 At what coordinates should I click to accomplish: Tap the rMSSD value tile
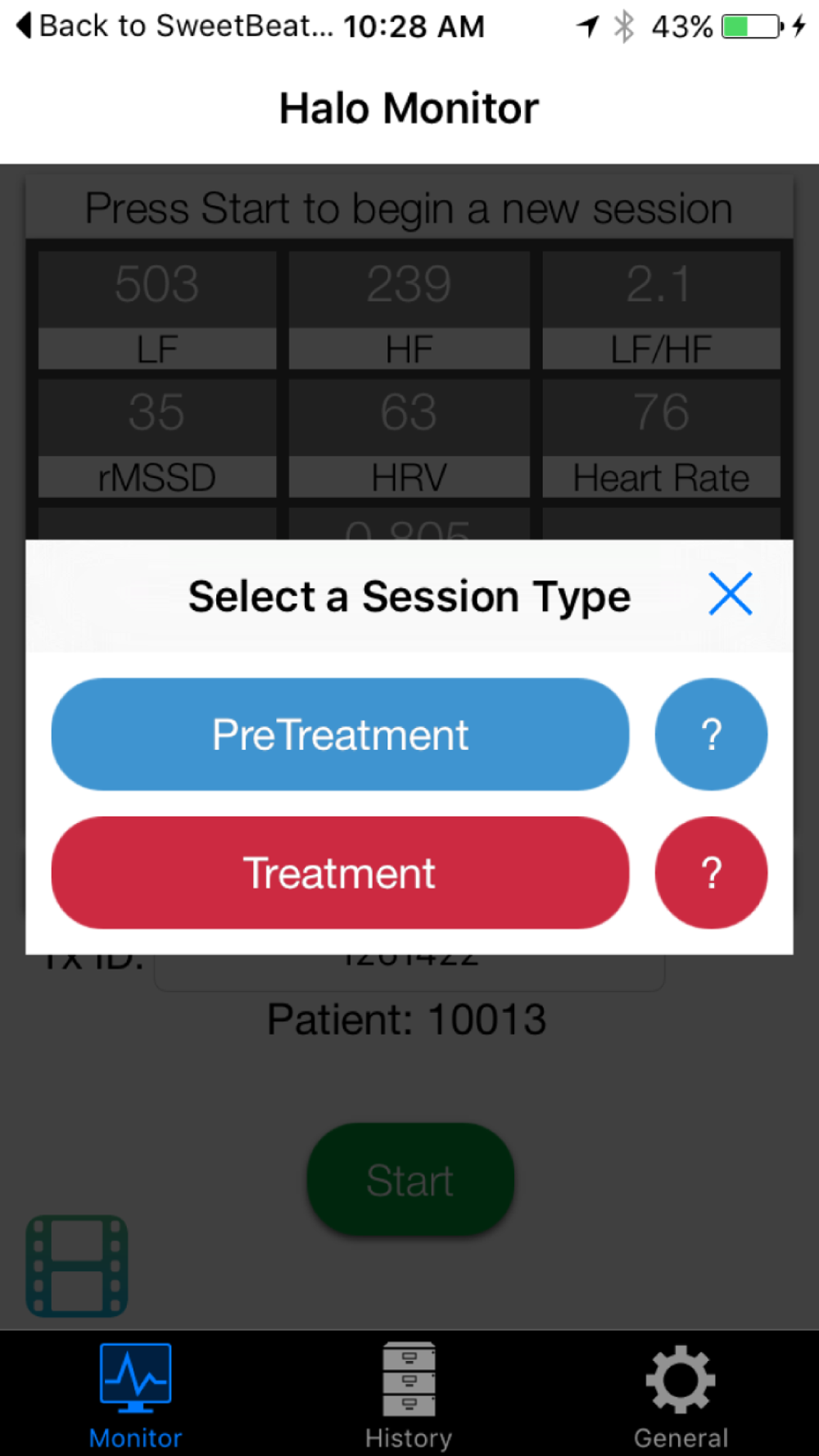click(x=157, y=438)
